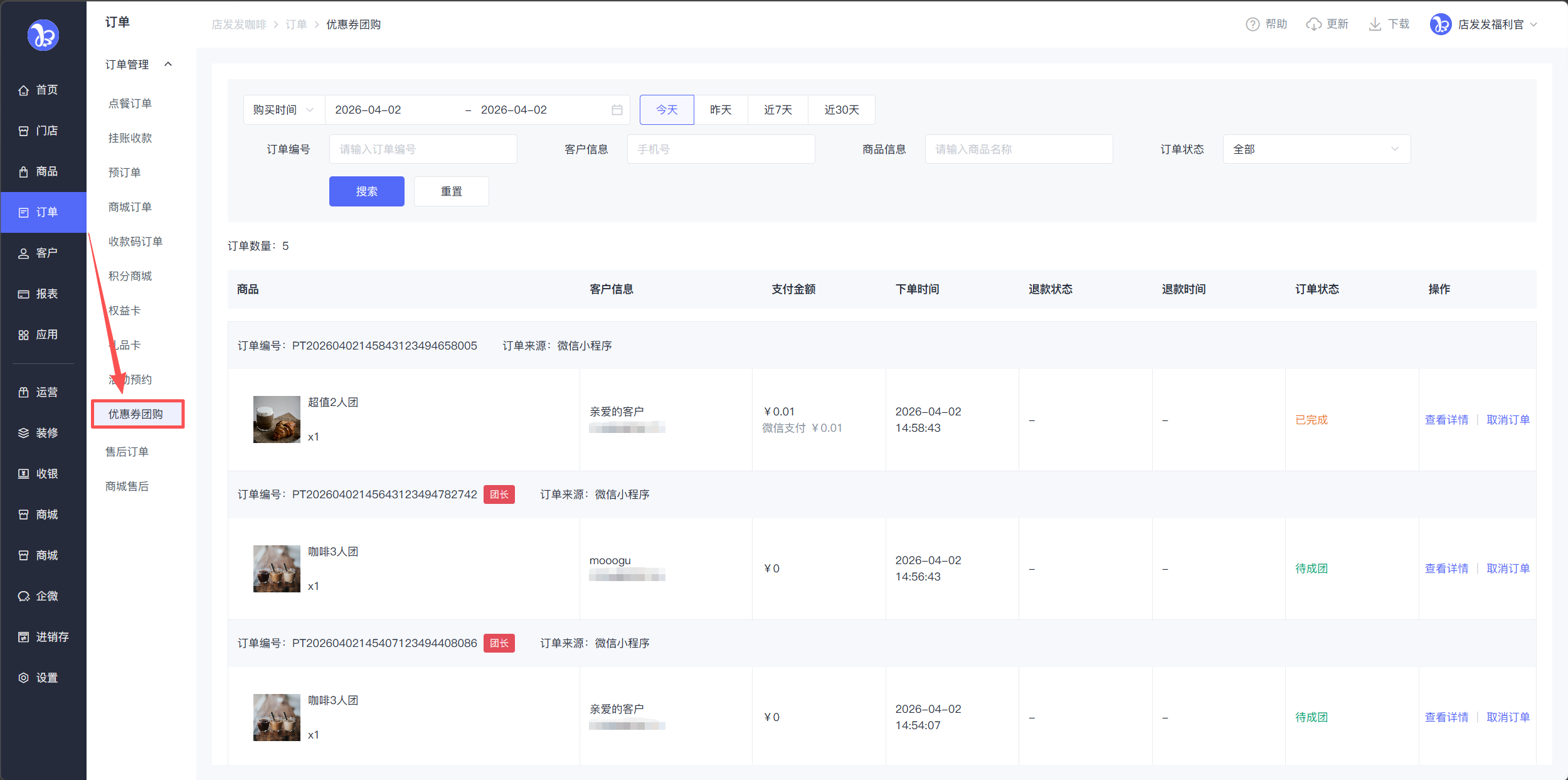Click the cloud update icon
1568x780 pixels.
(1313, 24)
